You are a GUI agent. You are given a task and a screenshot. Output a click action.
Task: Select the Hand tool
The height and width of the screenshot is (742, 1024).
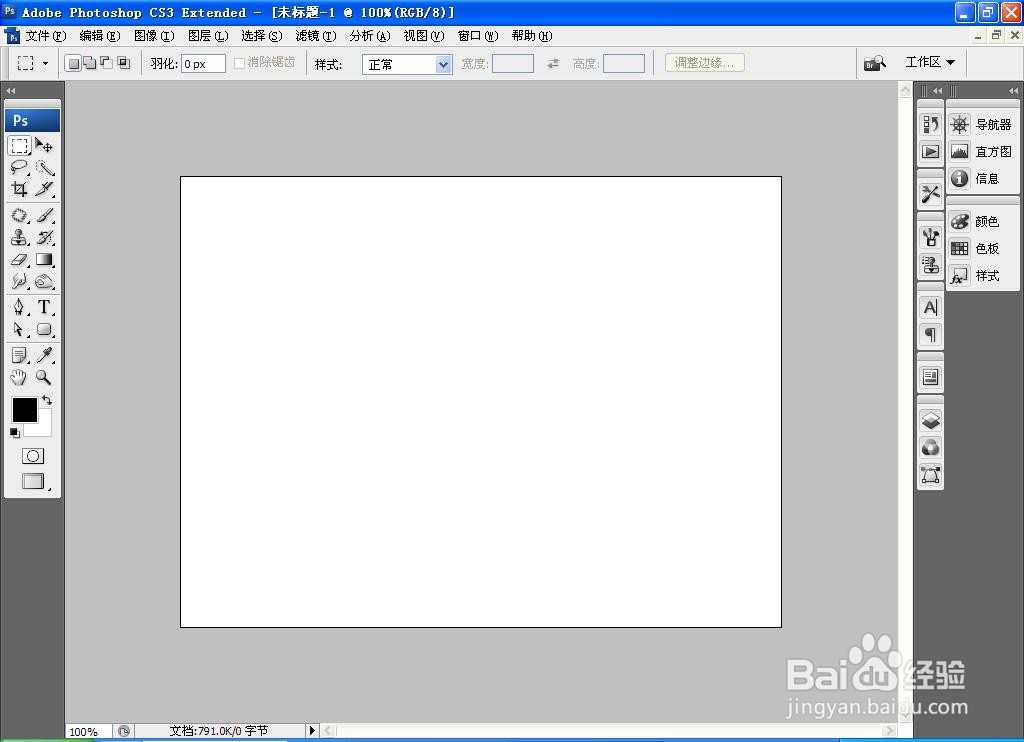coord(20,377)
